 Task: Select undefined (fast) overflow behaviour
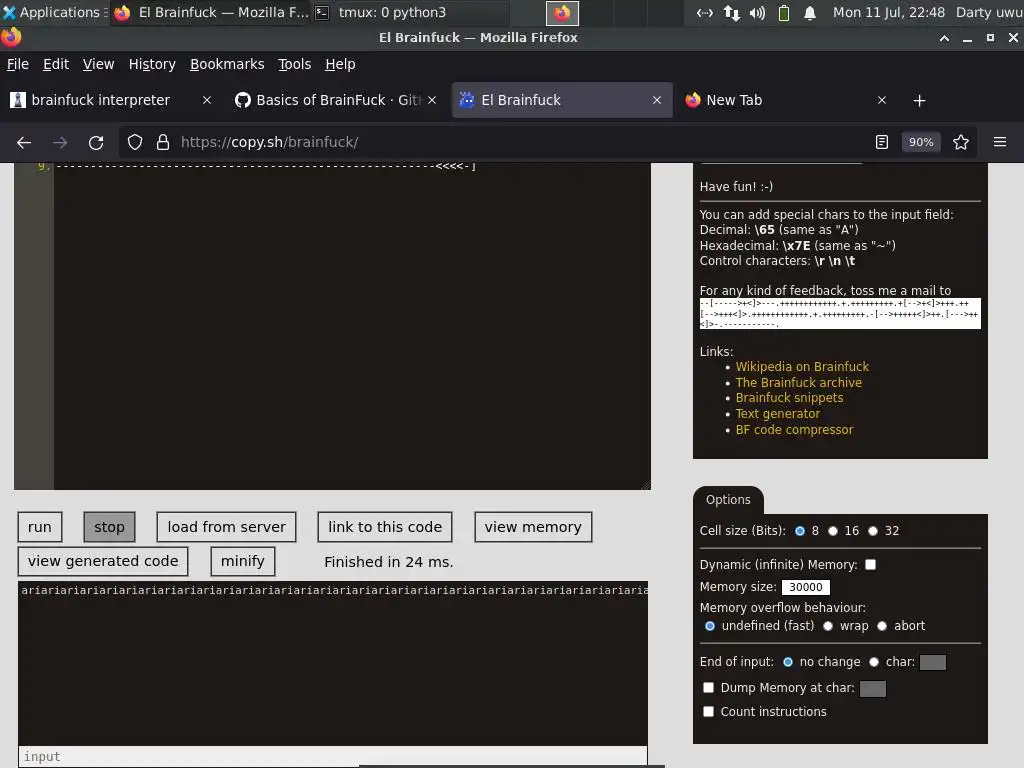(x=710, y=626)
